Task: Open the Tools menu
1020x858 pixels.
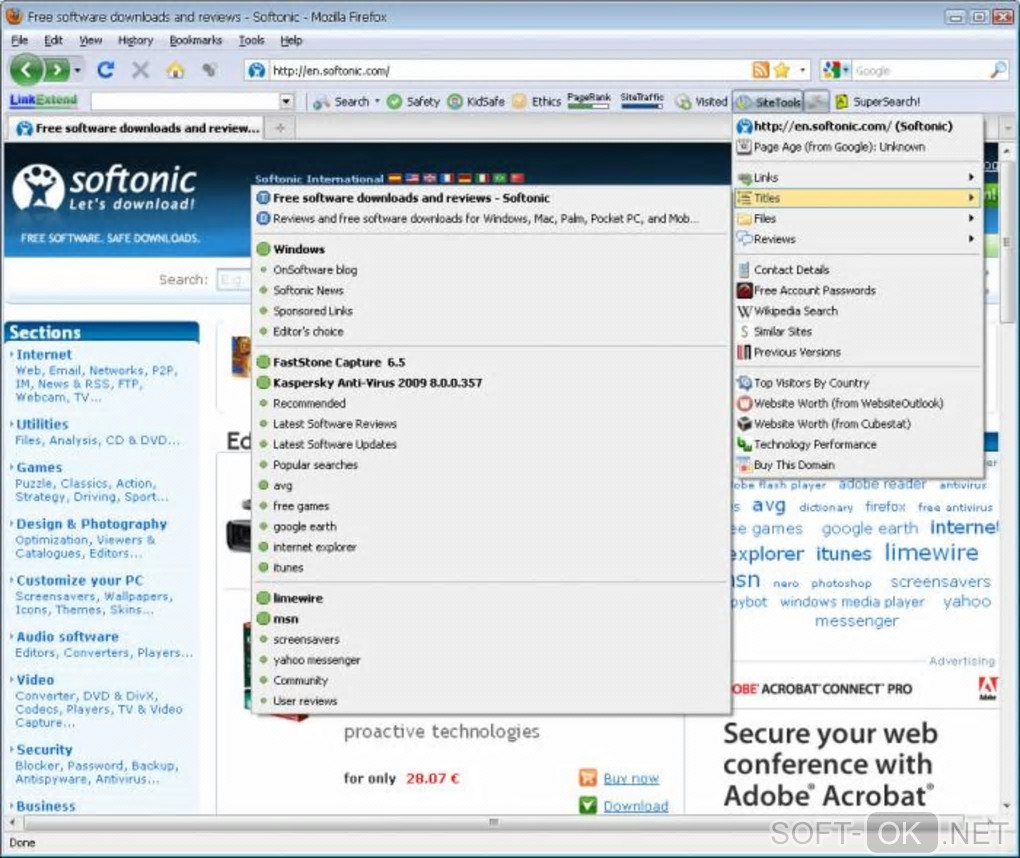Action: tap(251, 40)
